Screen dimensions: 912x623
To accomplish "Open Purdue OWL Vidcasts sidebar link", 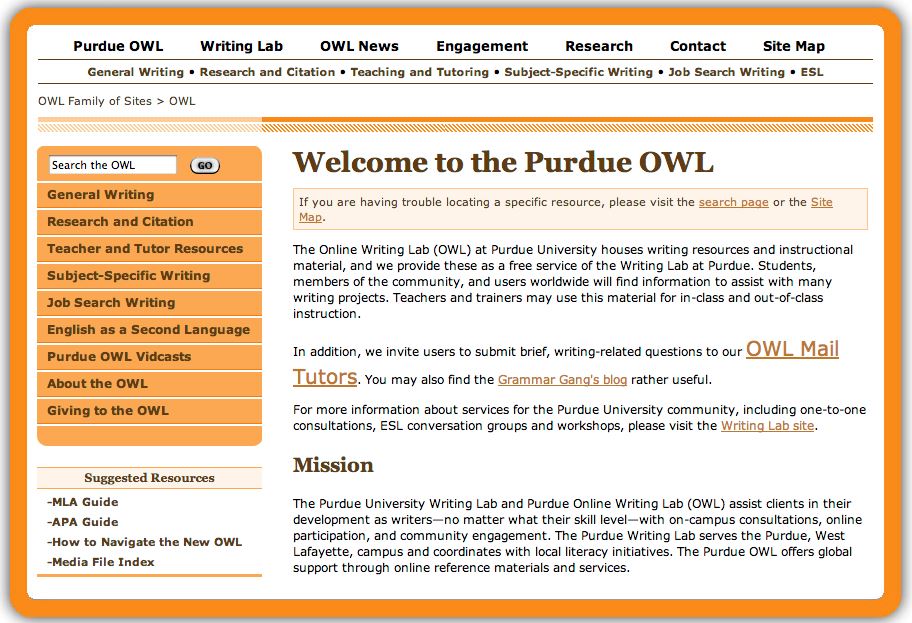I will pyautogui.click(x=119, y=357).
